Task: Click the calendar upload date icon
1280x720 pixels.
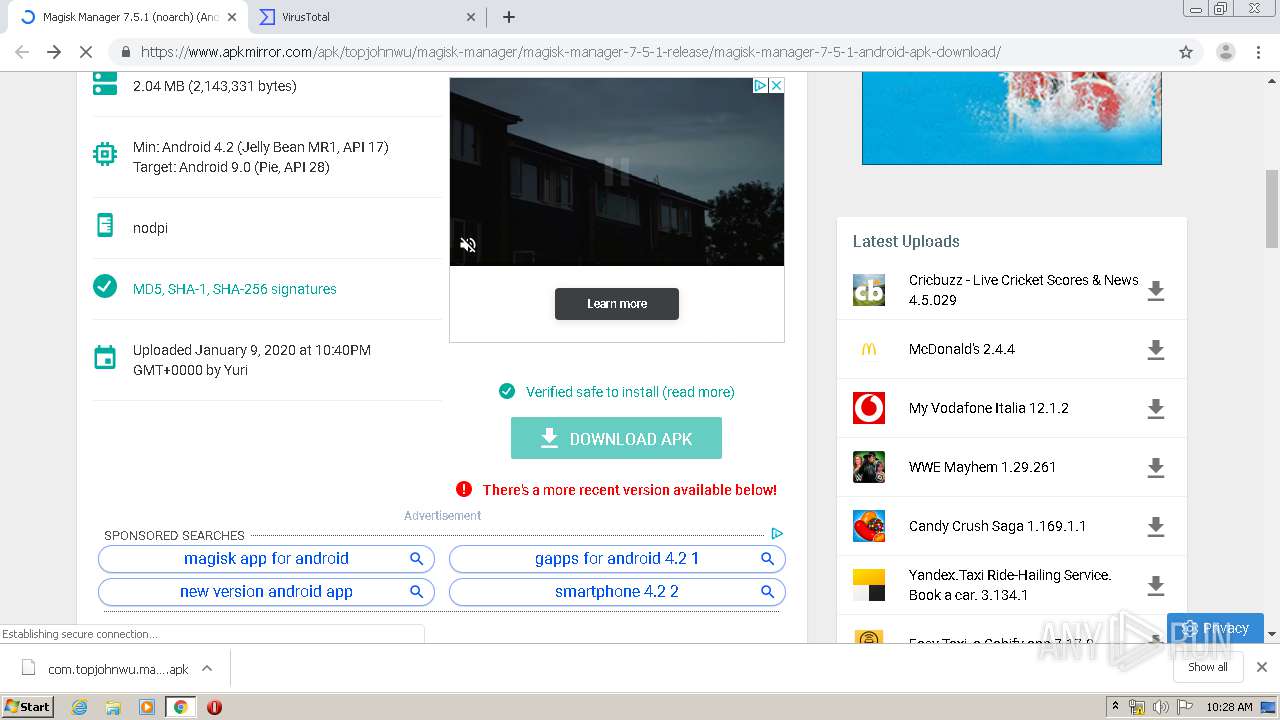Action: [105, 358]
